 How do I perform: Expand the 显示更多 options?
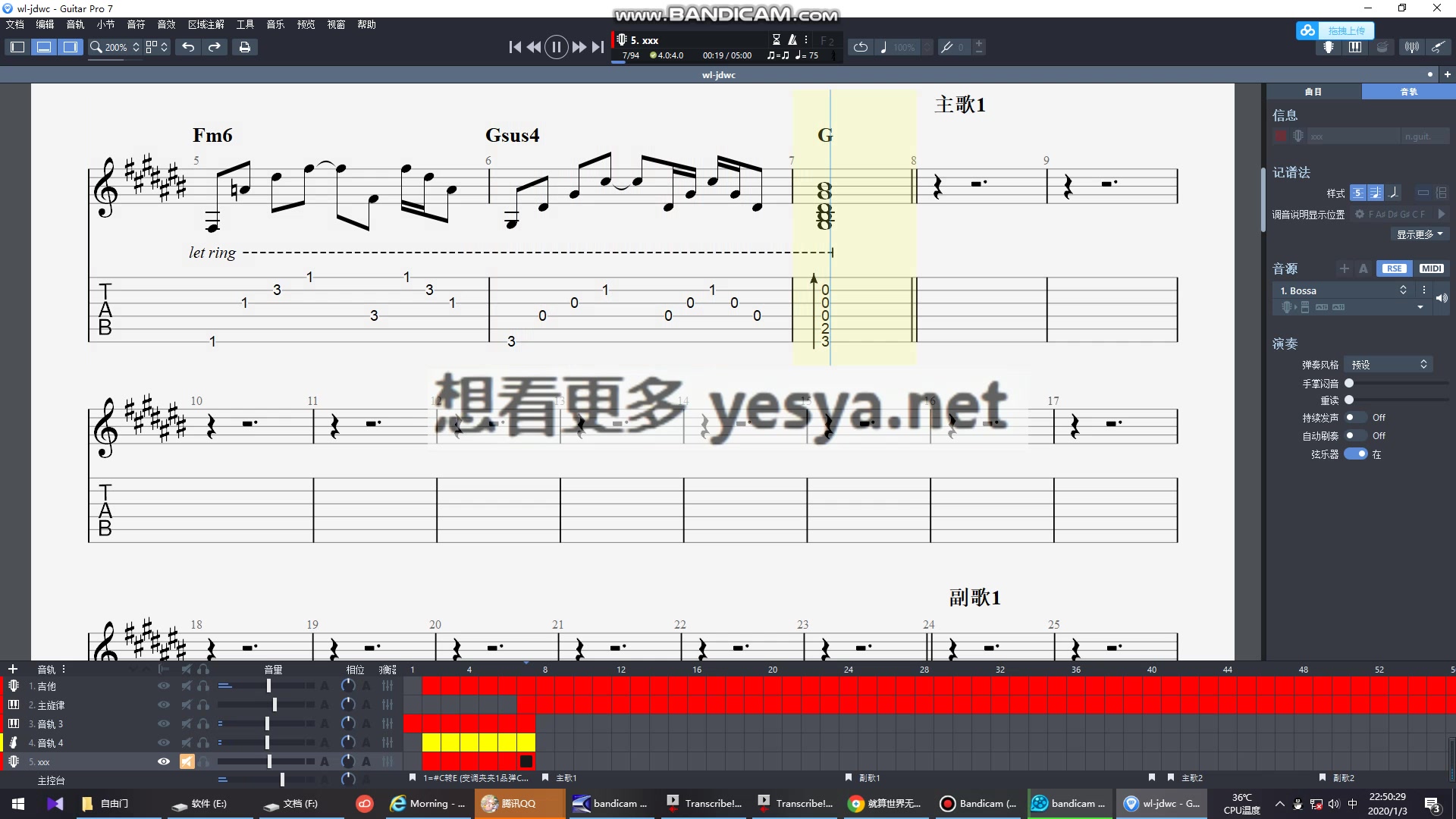coord(1420,234)
